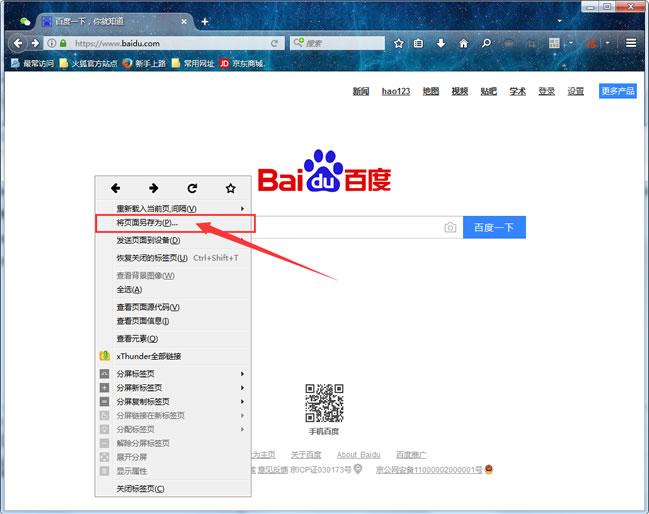The image size is (649, 514).
Task: Open the downloads arrow icon
Action: click(x=441, y=43)
